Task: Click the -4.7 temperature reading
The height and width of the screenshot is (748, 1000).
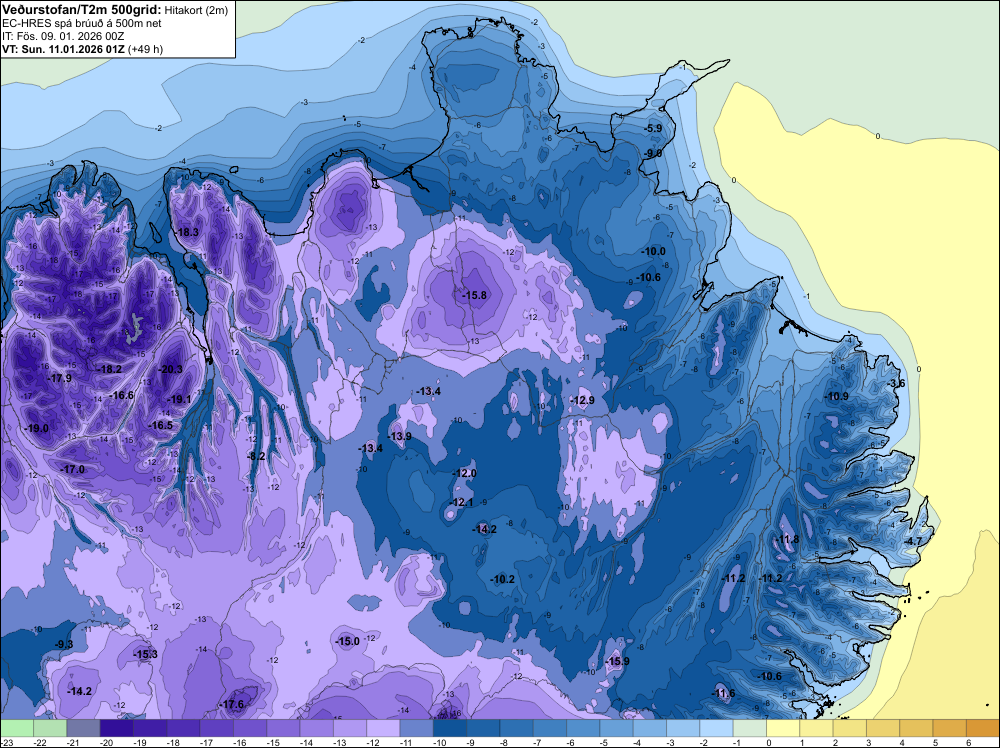Action: [913, 541]
